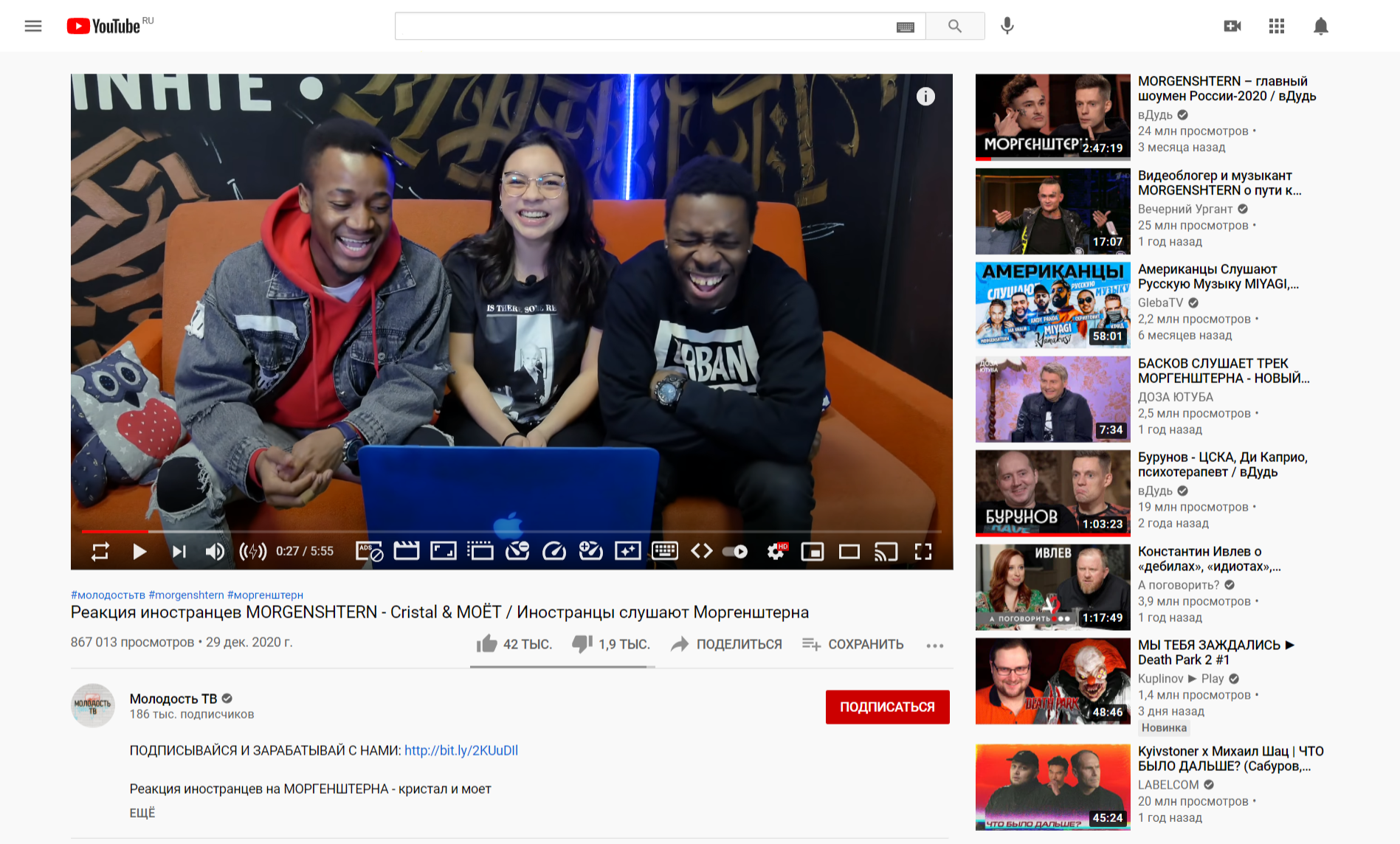Dislike the video with 1,9 ТЫС.
Screen dimensions: 1400x844
610,644
